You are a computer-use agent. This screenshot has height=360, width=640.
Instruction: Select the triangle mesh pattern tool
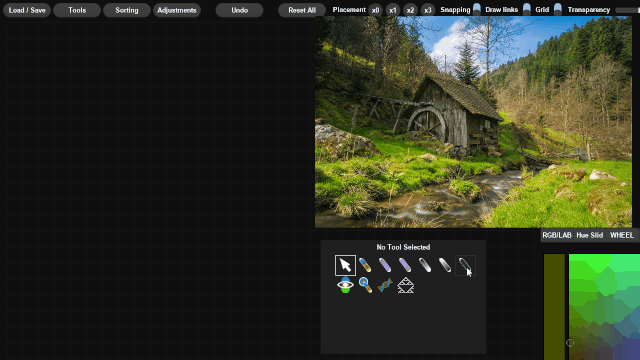point(405,285)
